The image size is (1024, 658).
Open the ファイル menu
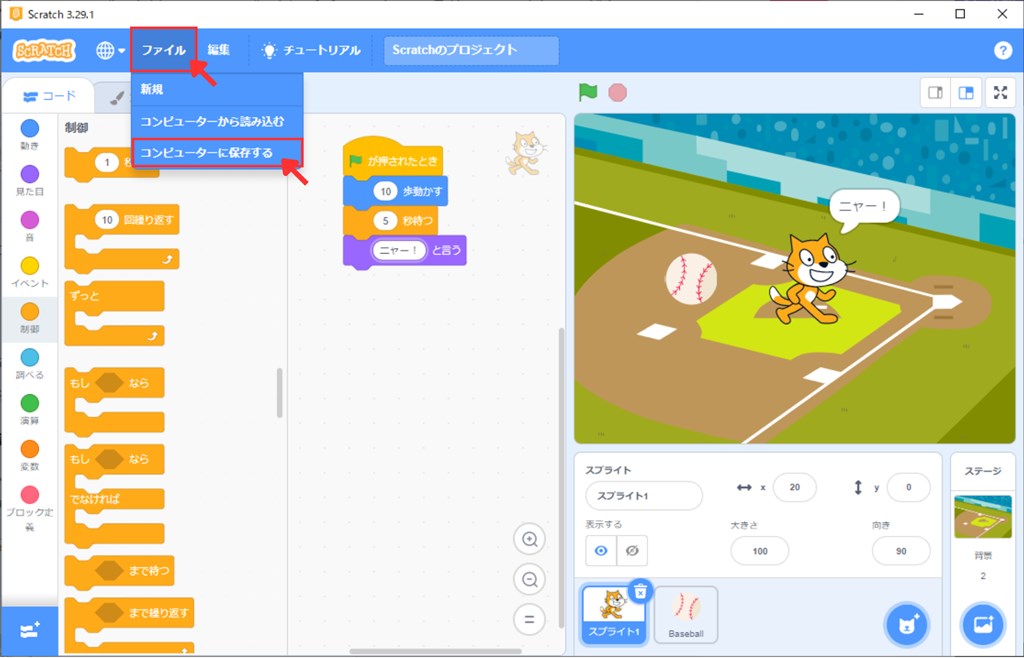tap(163, 50)
